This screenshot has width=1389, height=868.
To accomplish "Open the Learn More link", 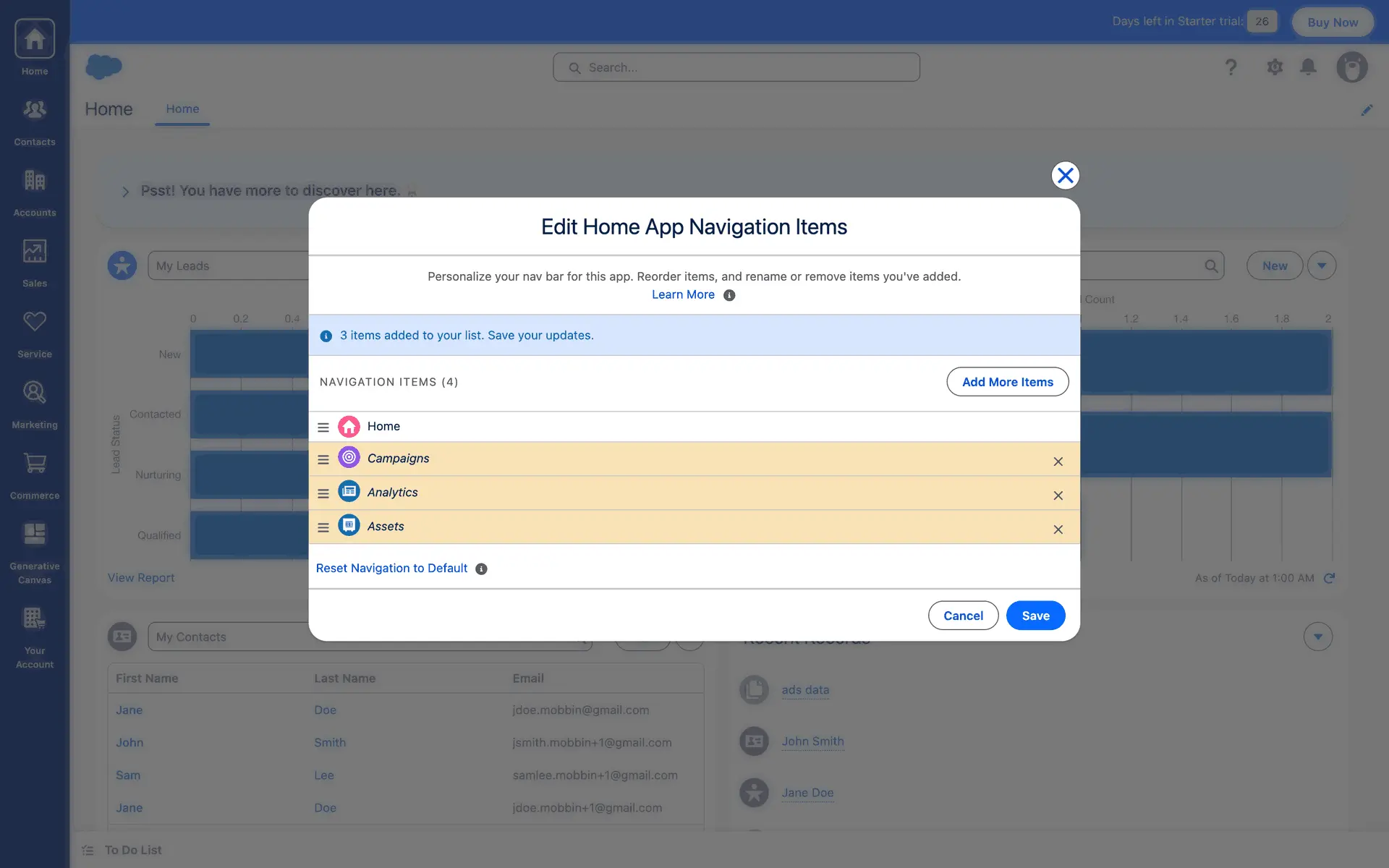I will pos(683,294).
